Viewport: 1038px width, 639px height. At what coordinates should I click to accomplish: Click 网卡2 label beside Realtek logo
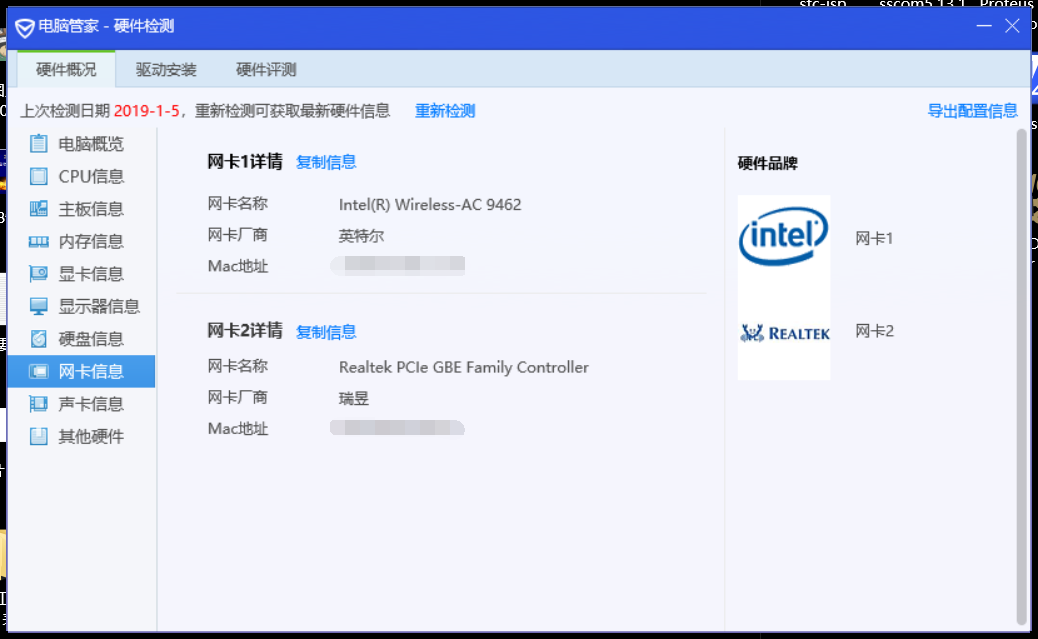(x=874, y=331)
